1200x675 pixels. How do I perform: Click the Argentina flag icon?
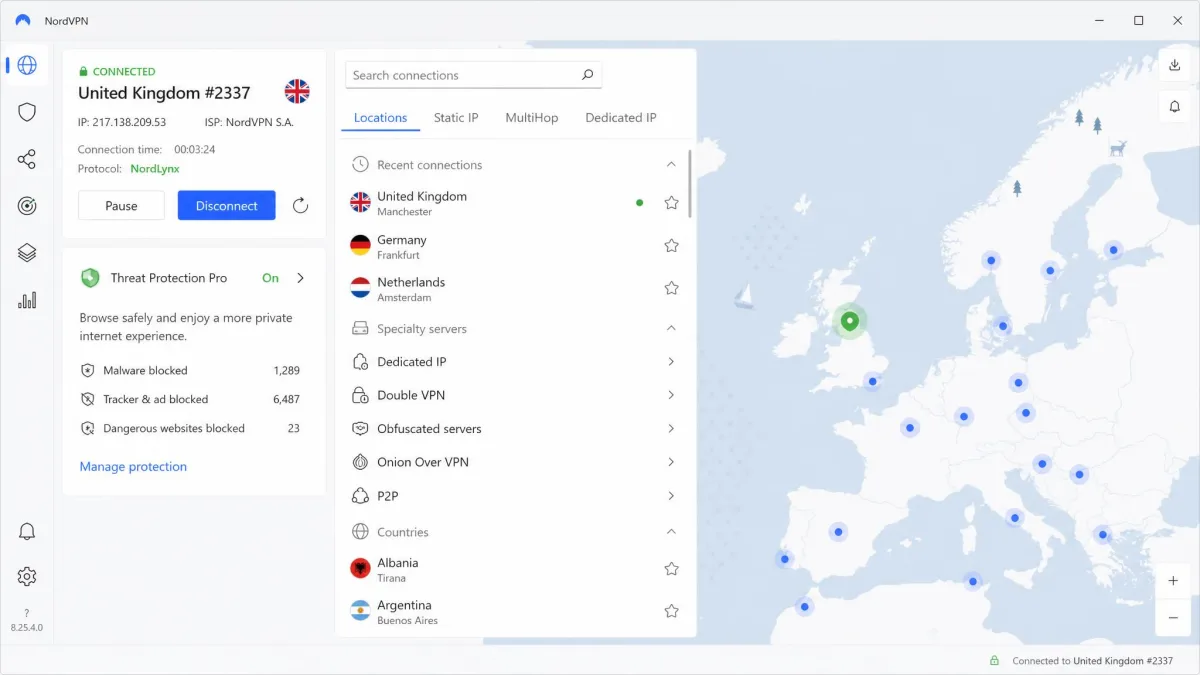point(360,611)
